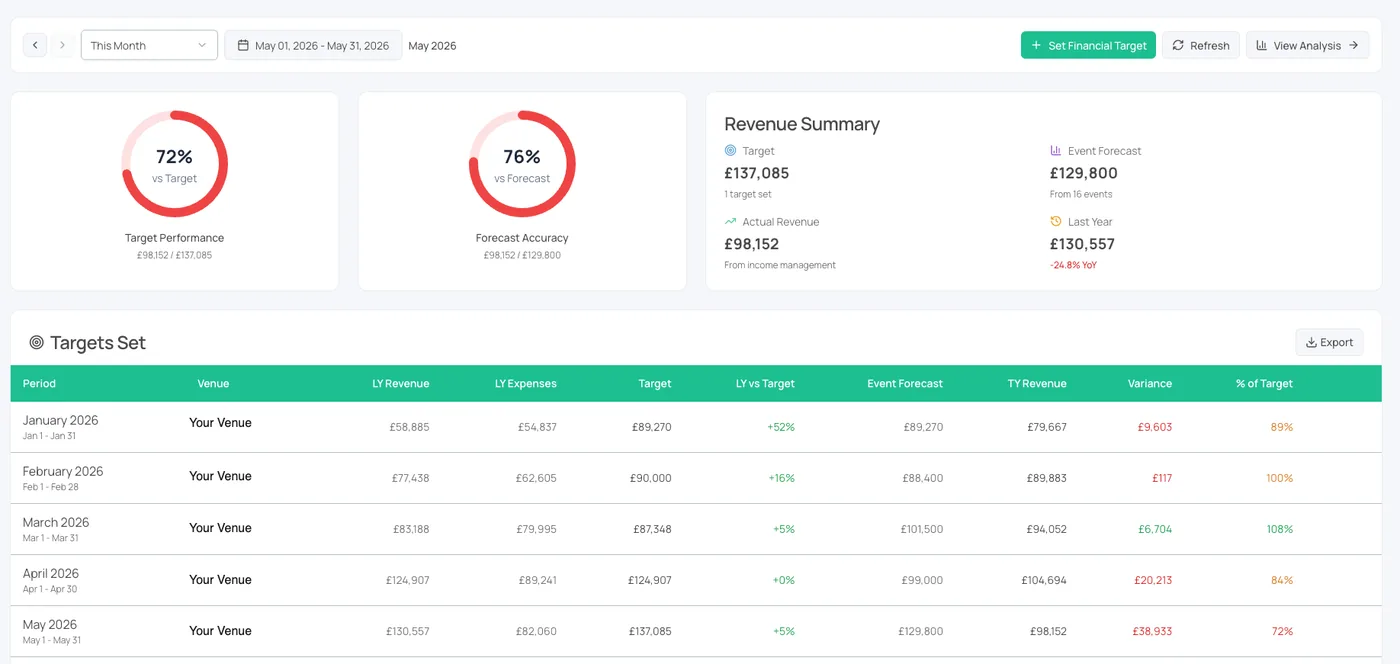Open the This Month period dropdown

(149, 45)
